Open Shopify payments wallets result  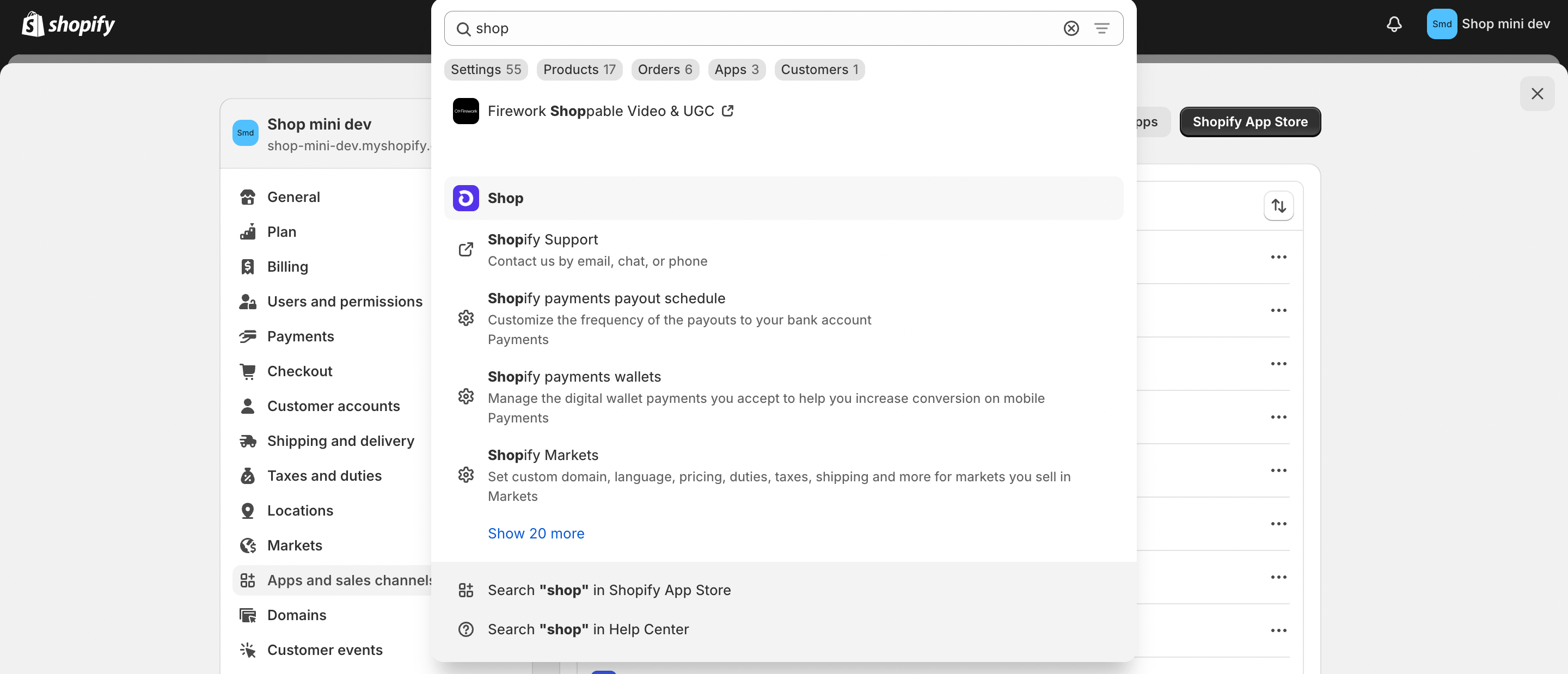pyautogui.click(x=783, y=397)
